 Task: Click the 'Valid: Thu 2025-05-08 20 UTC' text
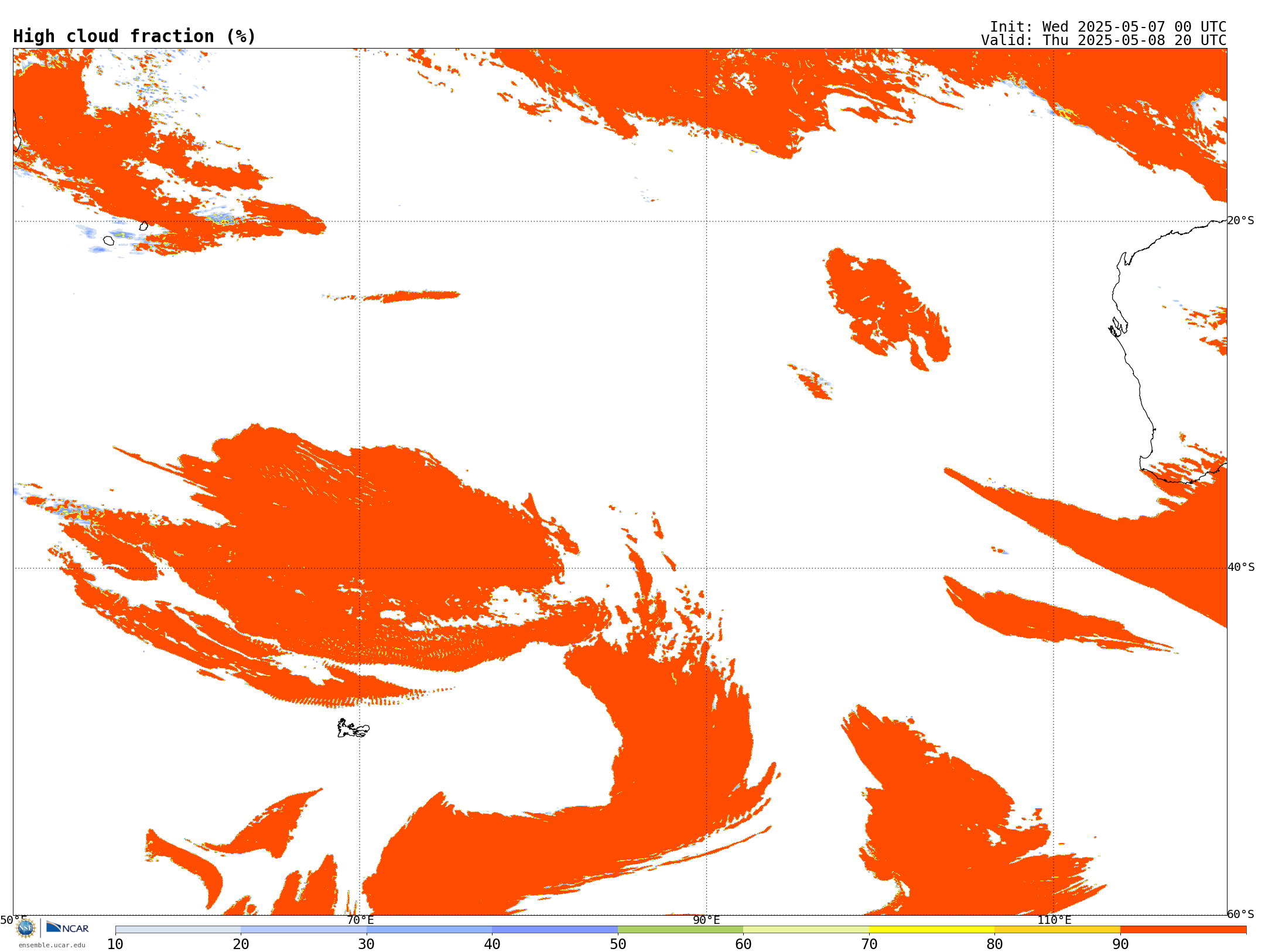coord(1104,40)
